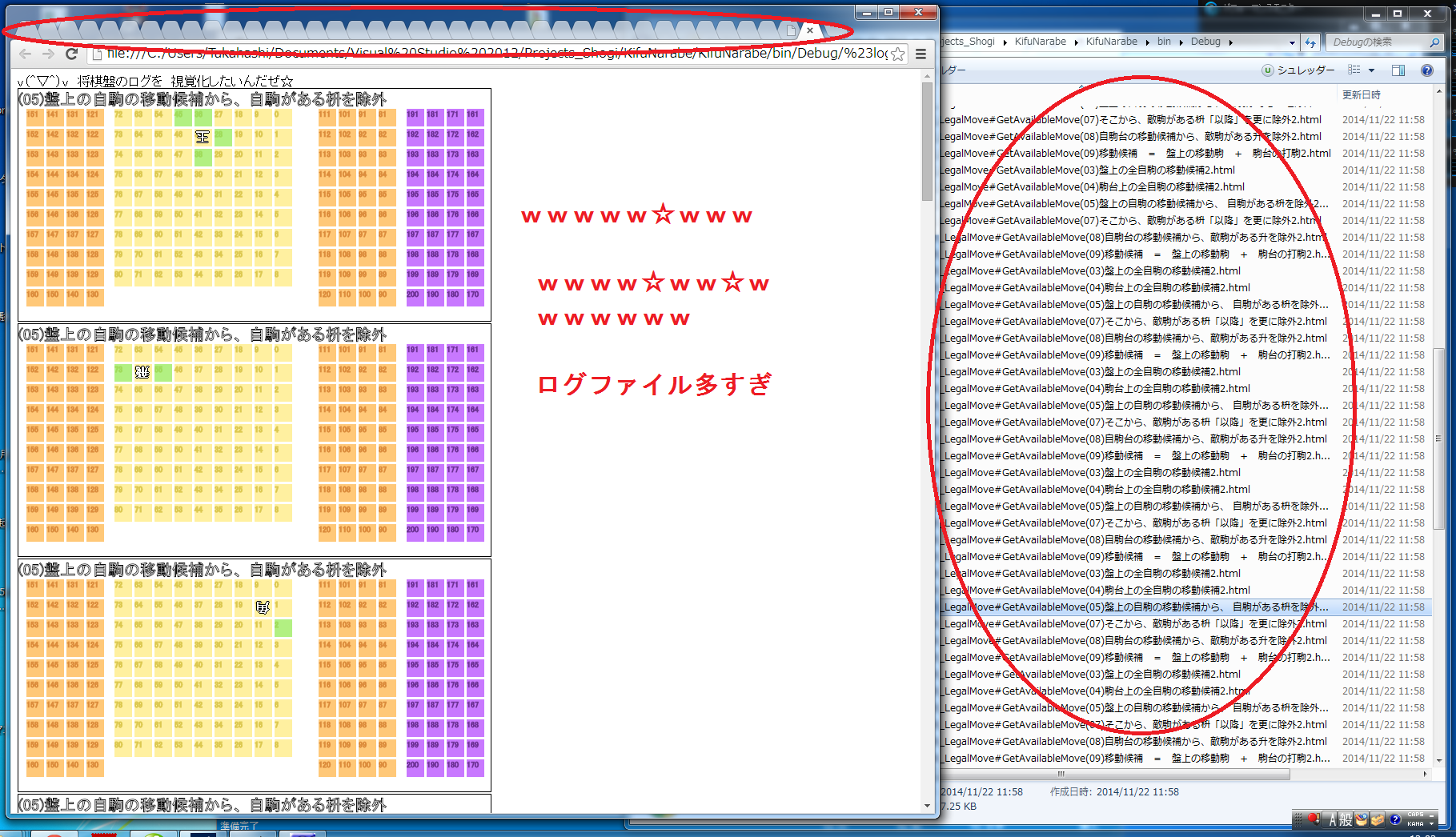
Task: Click the '般' conversion mode IME button
Action: 1346,819
